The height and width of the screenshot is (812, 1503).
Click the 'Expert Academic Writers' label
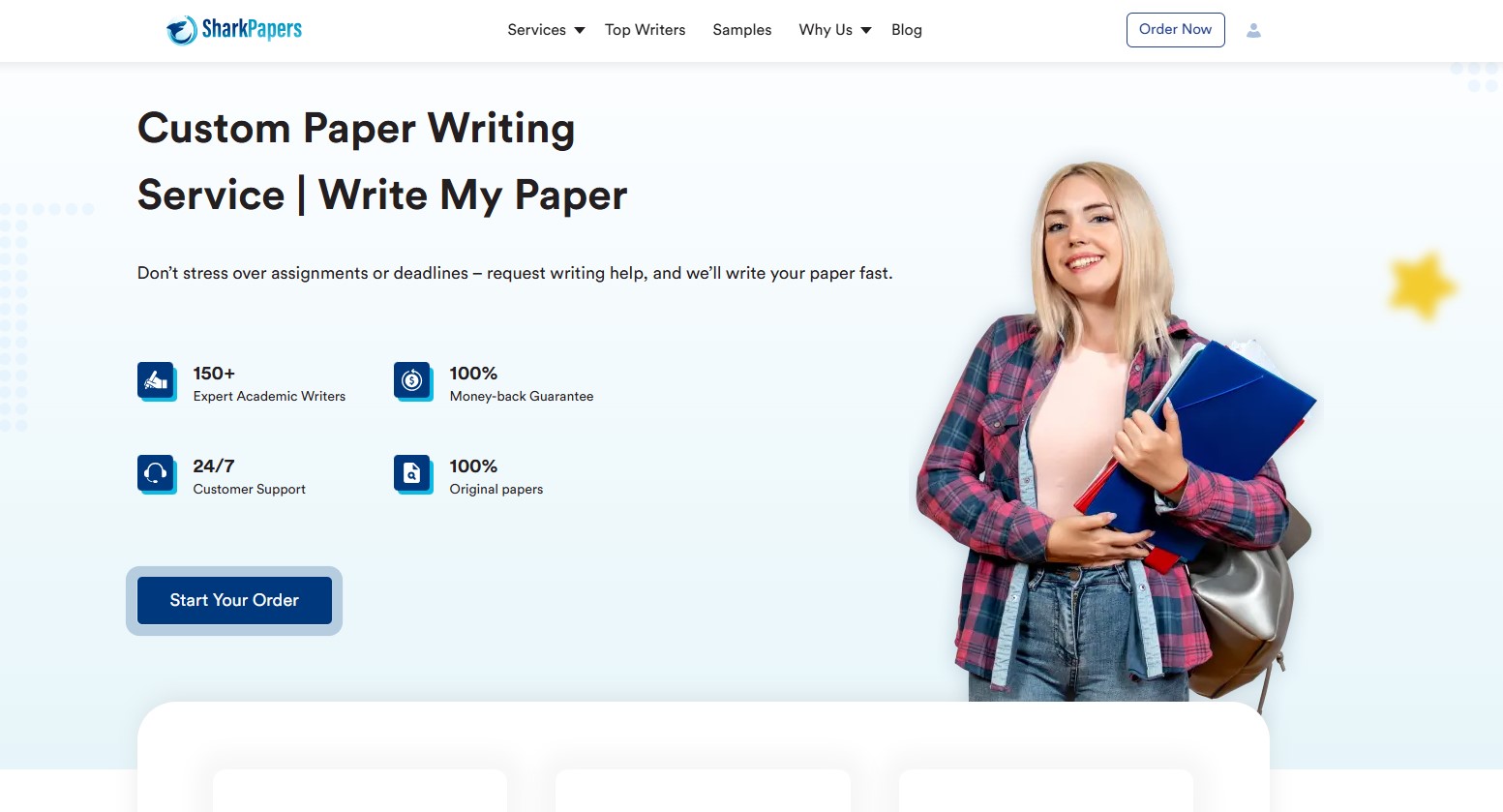pos(269,396)
